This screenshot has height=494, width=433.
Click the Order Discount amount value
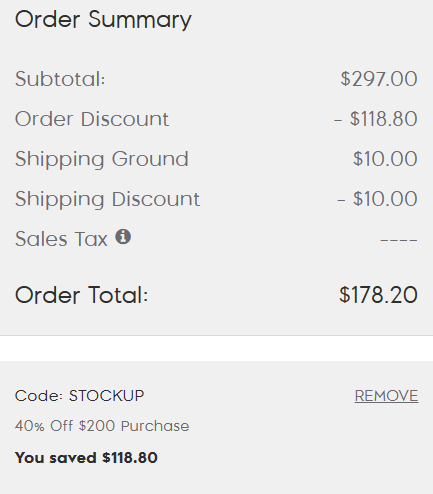coord(376,119)
